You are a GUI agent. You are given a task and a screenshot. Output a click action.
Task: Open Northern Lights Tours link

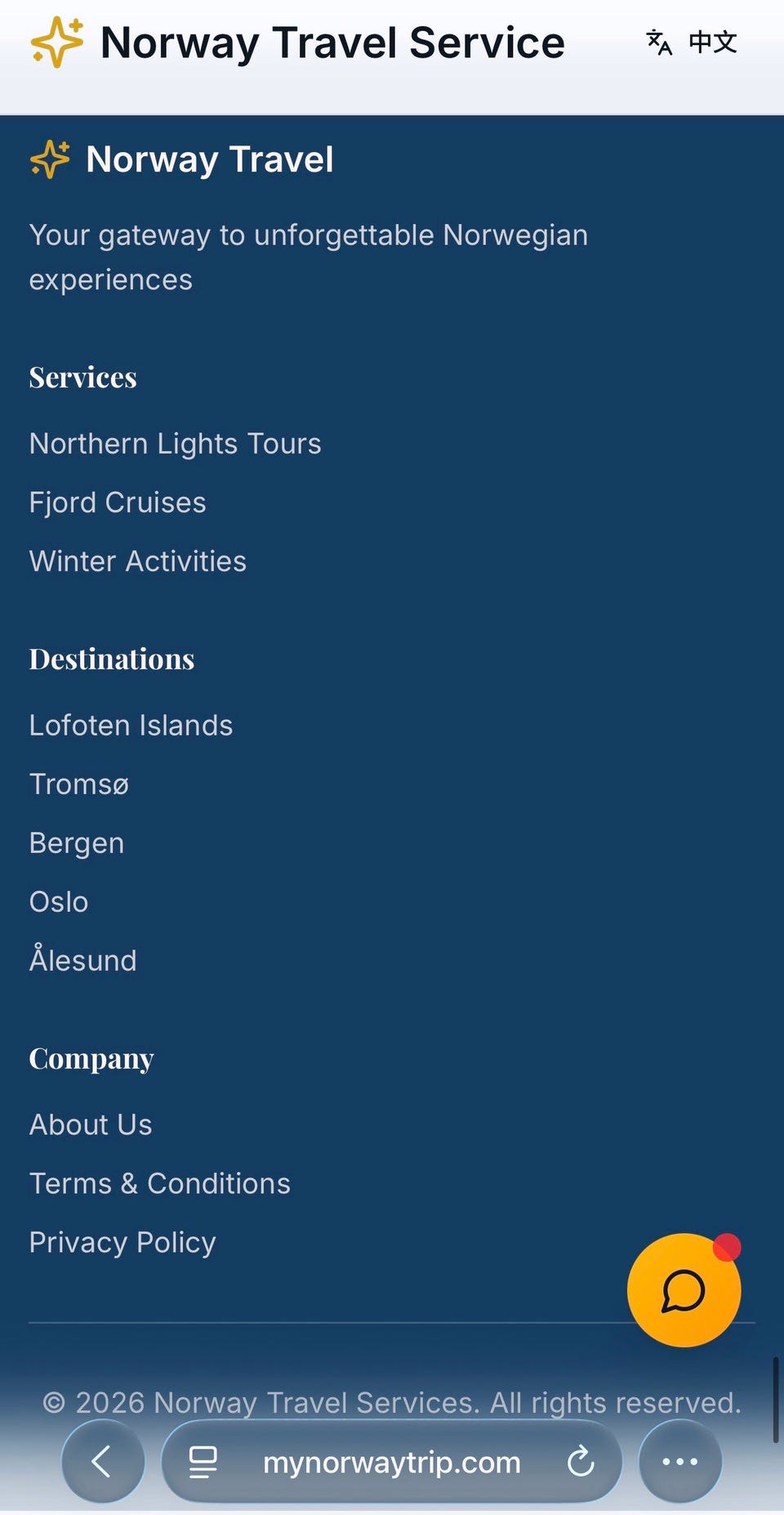(x=176, y=444)
